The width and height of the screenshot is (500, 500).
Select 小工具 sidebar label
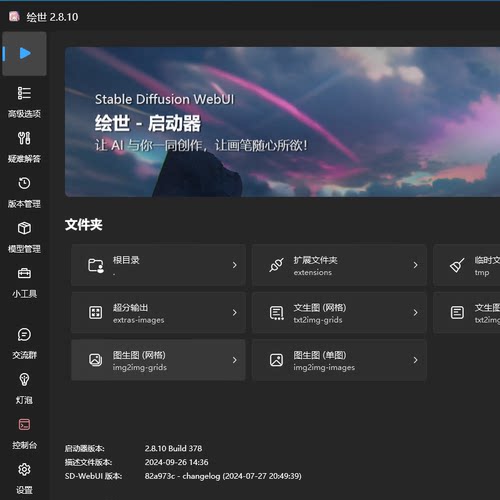coord(24,294)
